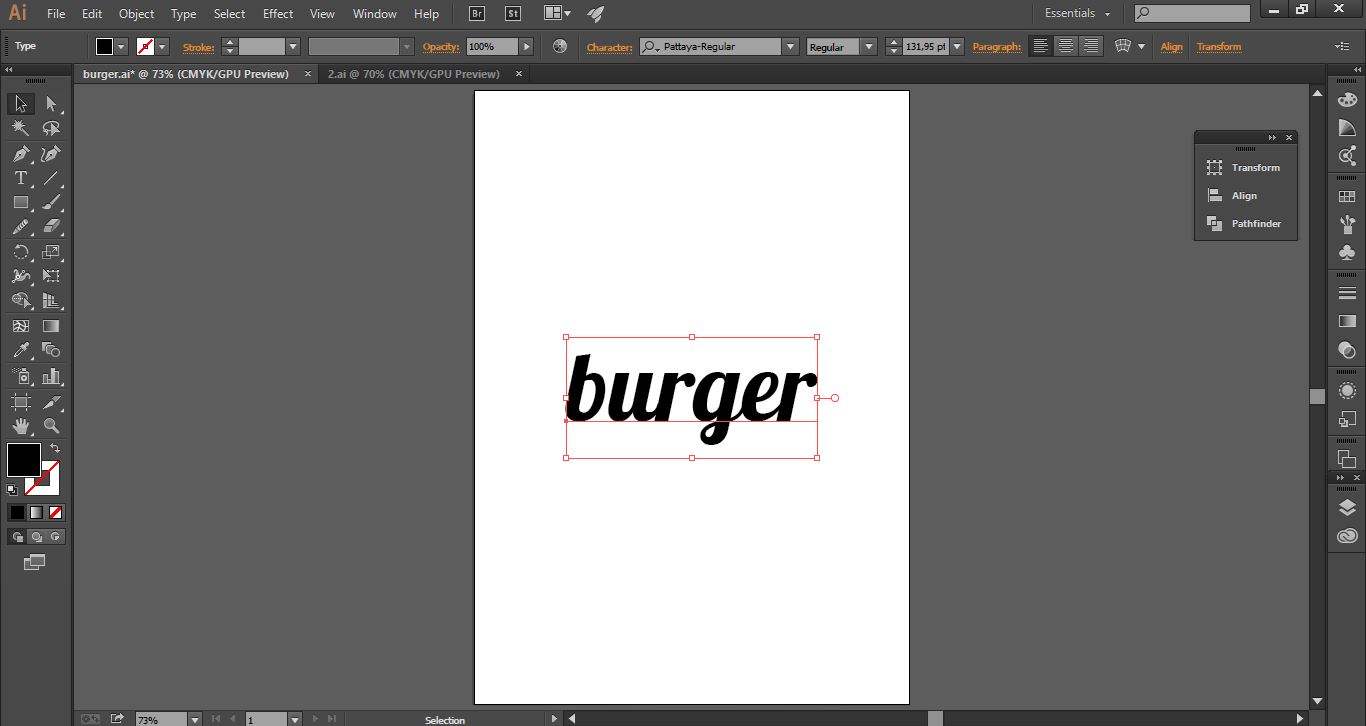Expand the zoom level dropdown at bottom
1366x726 pixels.
[194, 719]
